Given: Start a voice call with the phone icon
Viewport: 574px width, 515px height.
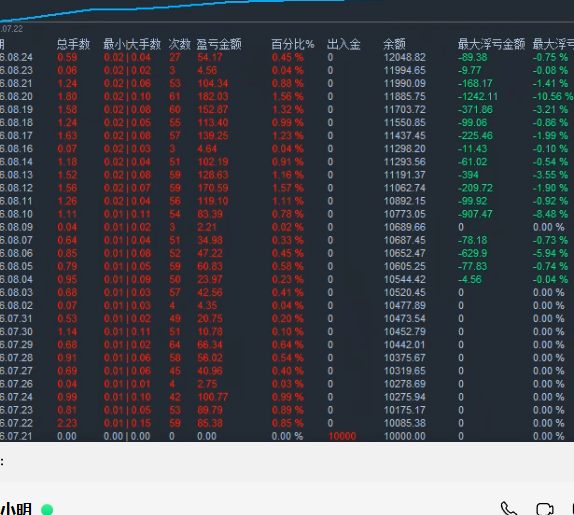Looking at the screenshot, I should (x=509, y=509).
